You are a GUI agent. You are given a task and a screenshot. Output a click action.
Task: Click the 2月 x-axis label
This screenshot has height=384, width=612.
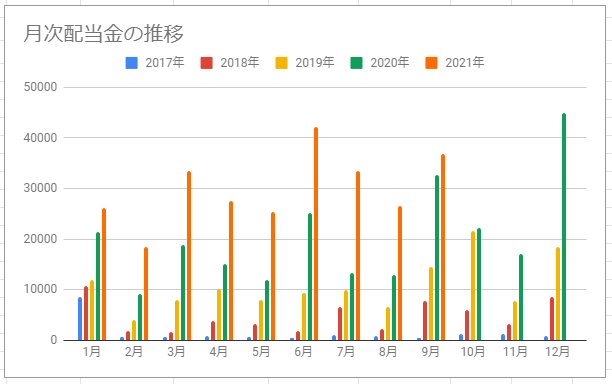pos(134,352)
